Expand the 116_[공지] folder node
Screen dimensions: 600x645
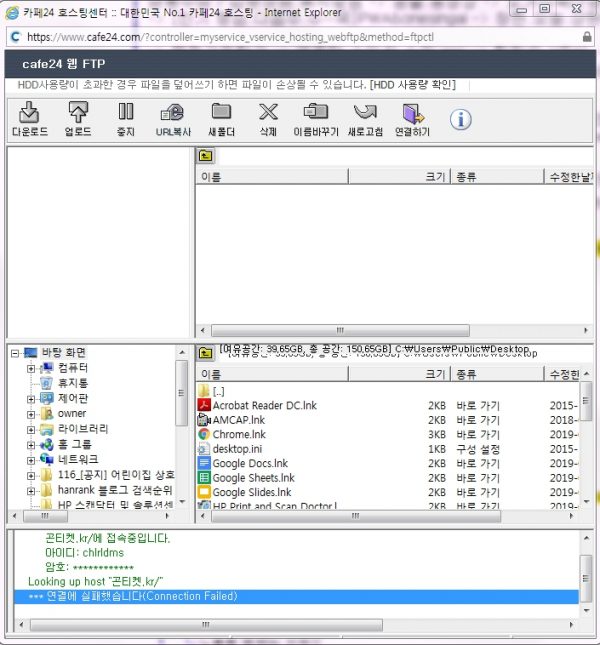pyautogui.click(x=30, y=476)
